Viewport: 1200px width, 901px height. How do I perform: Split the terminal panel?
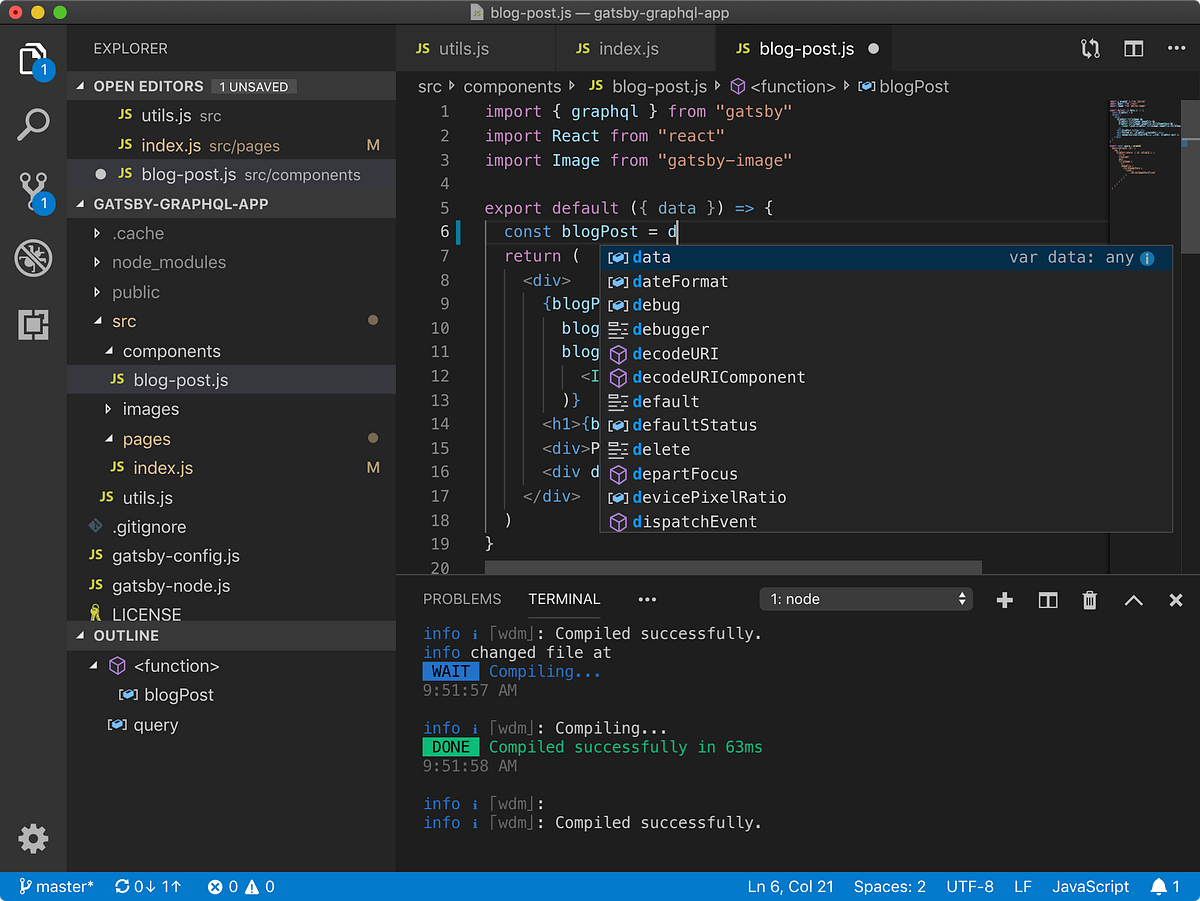(1046, 600)
